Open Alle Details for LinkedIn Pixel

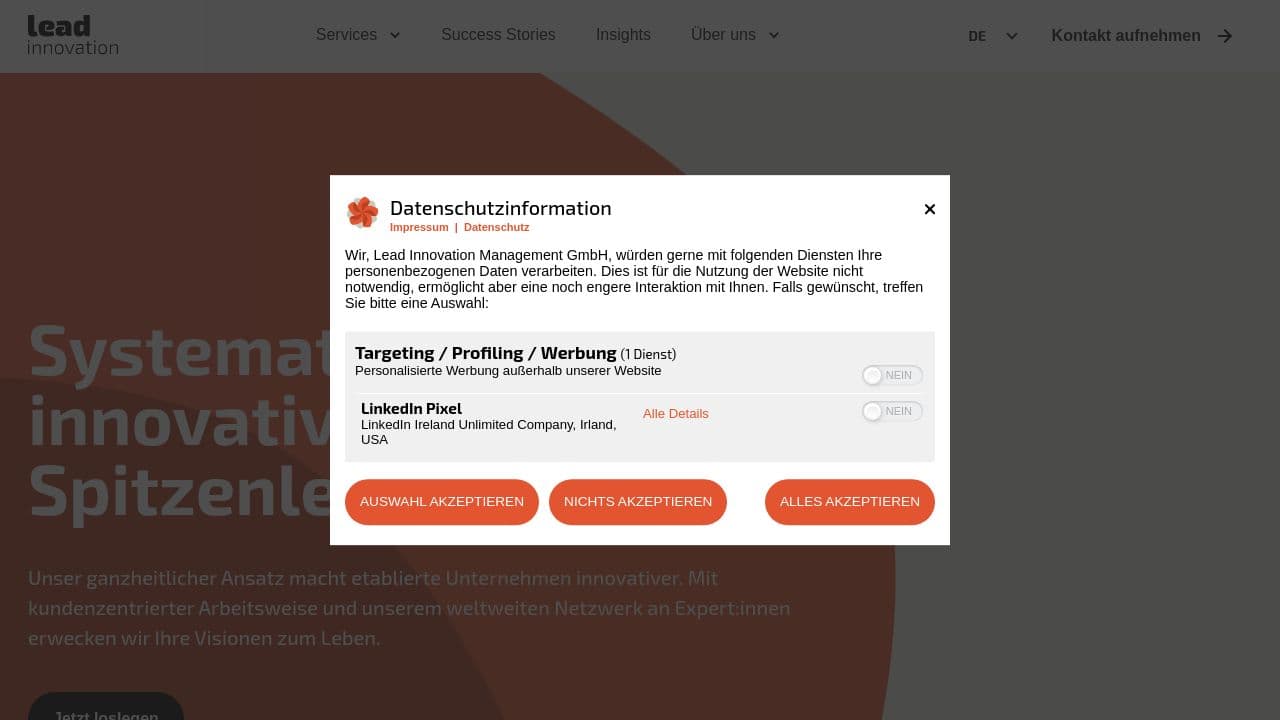[675, 413]
